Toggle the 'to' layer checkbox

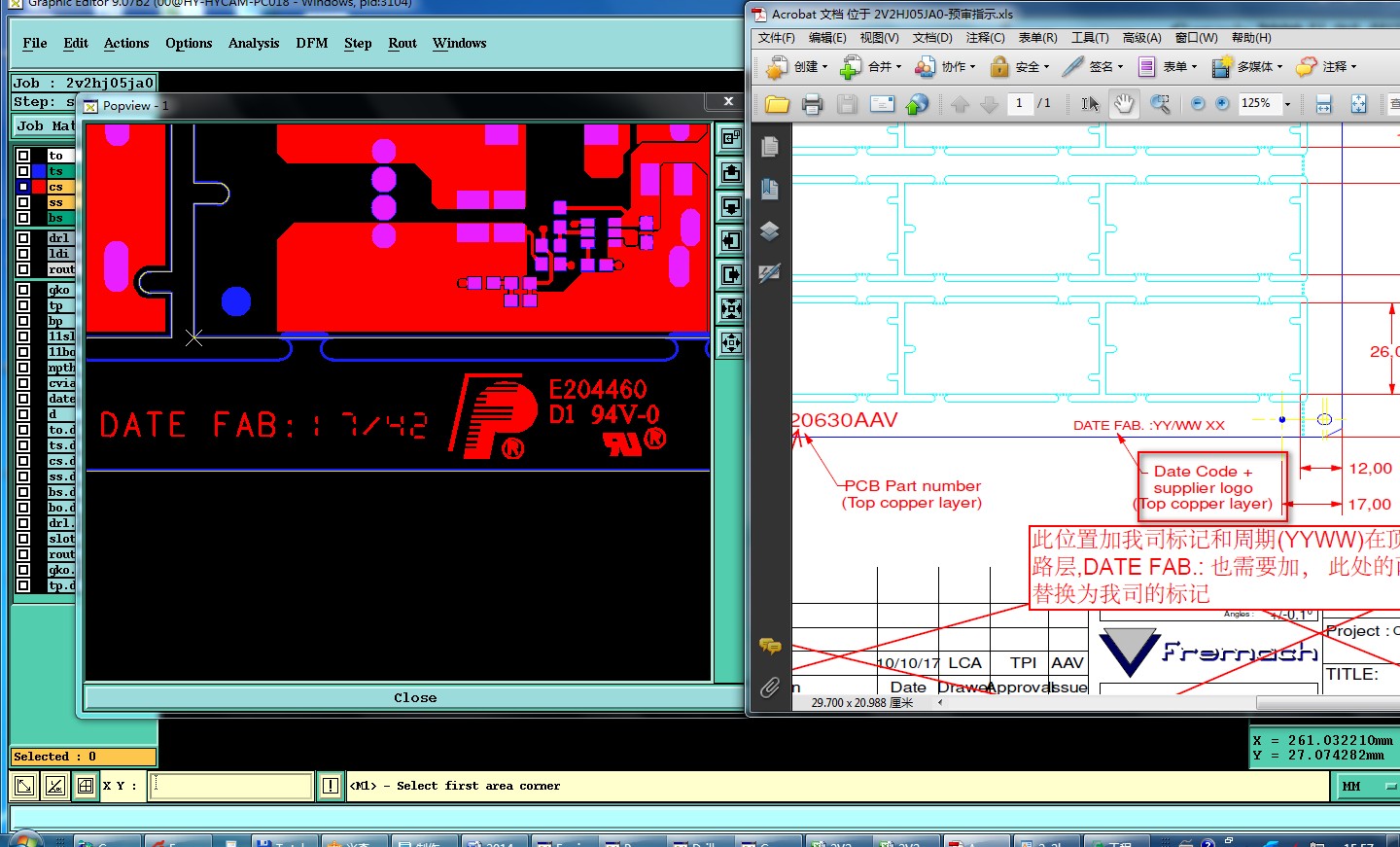pos(23,156)
